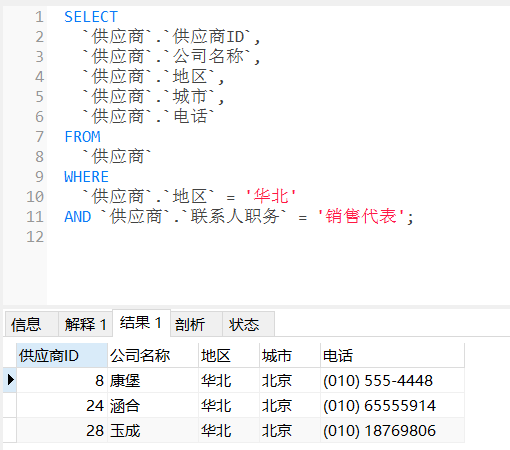This screenshot has width=510, height=450.
Task: Click the 地区 column header
Action: pos(229,355)
